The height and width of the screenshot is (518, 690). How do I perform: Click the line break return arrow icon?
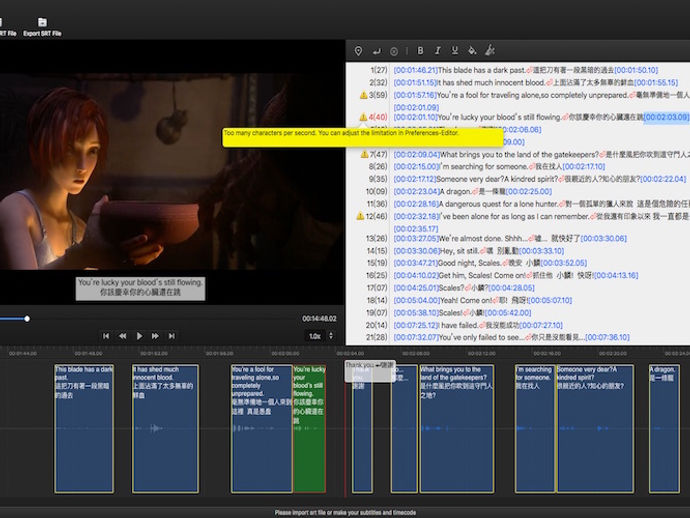pos(376,51)
